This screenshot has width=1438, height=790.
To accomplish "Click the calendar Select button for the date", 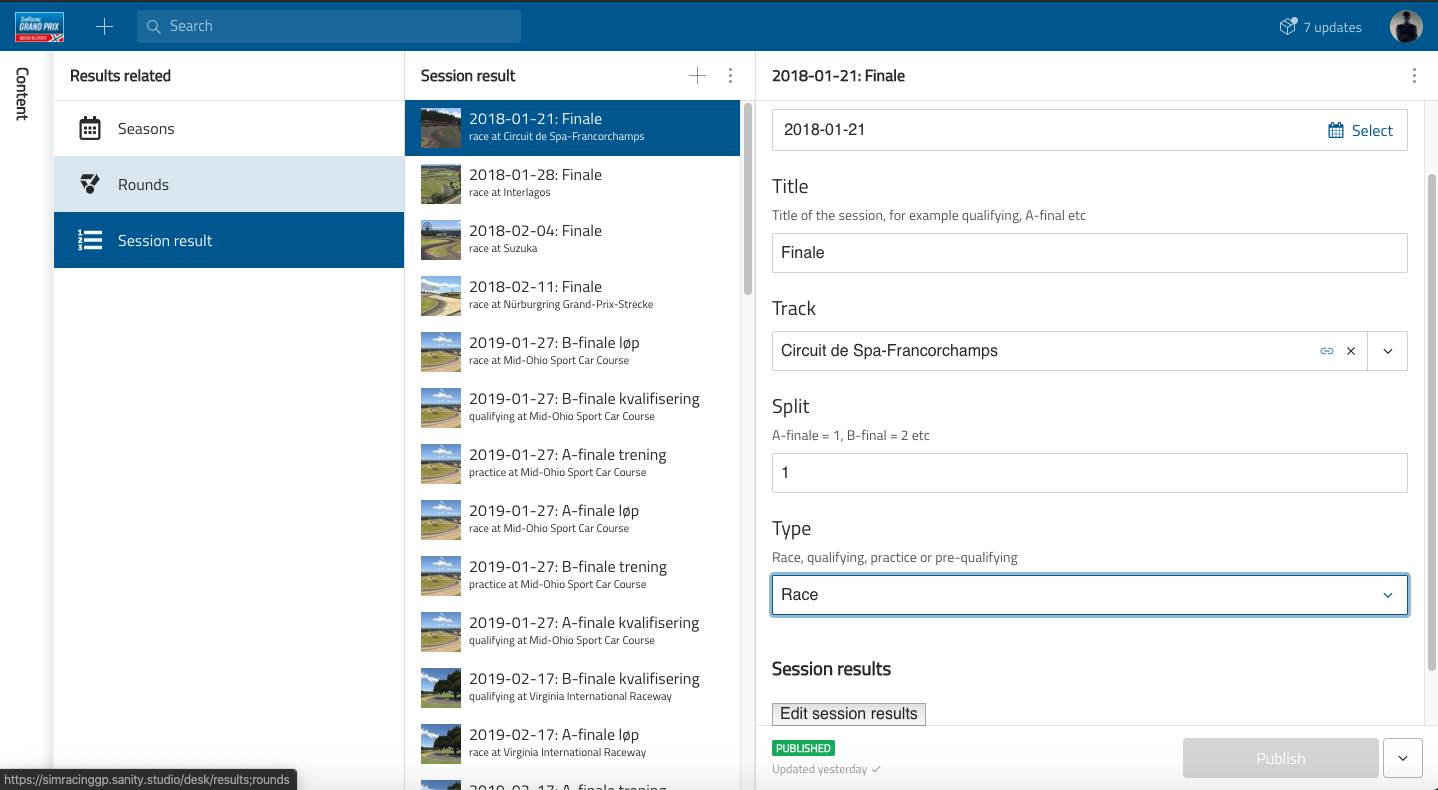I will pos(1360,130).
